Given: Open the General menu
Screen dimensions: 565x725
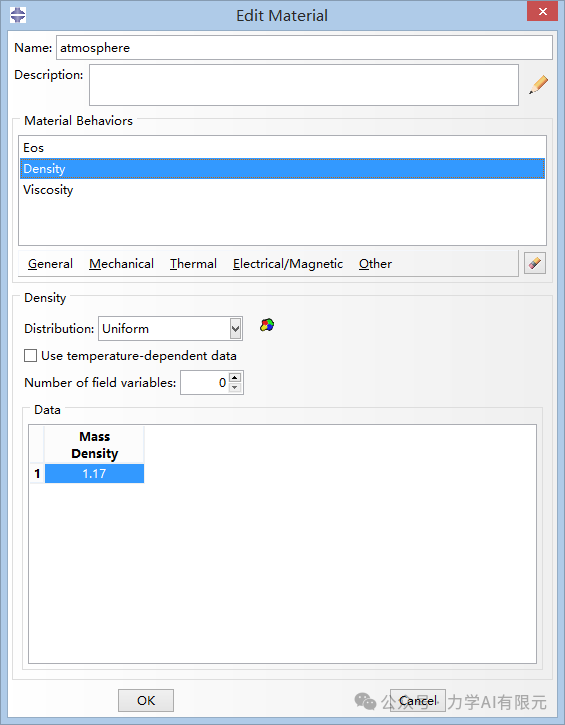Looking at the screenshot, I should coord(50,264).
